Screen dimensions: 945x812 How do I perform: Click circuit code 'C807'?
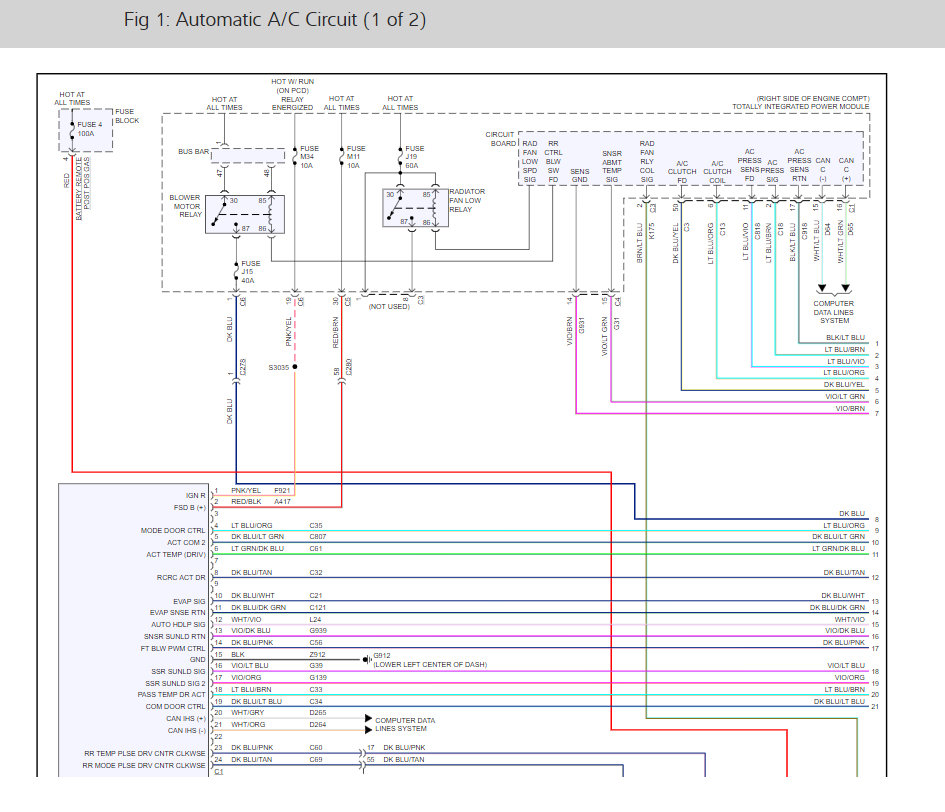(318, 537)
